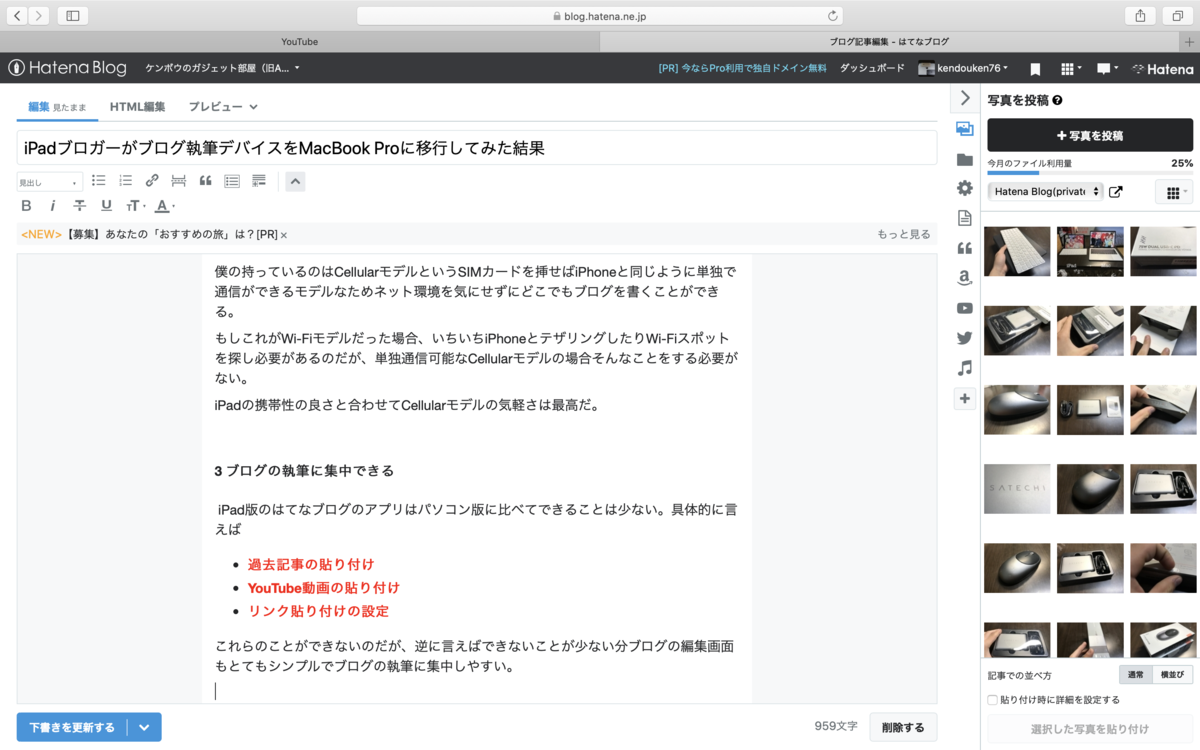Underline the selected text
The height and width of the screenshot is (750, 1200).
point(106,206)
